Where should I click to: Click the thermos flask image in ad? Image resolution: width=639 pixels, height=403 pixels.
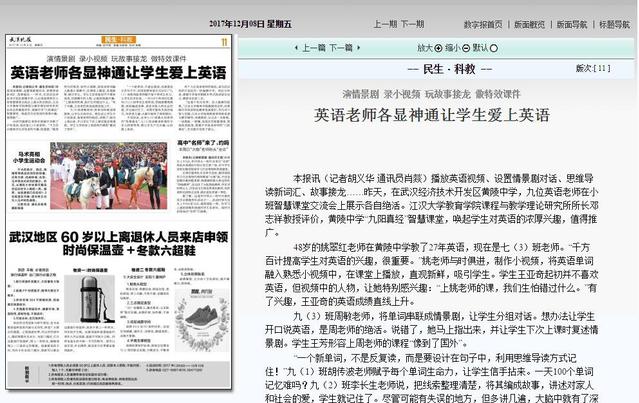coord(90,299)
